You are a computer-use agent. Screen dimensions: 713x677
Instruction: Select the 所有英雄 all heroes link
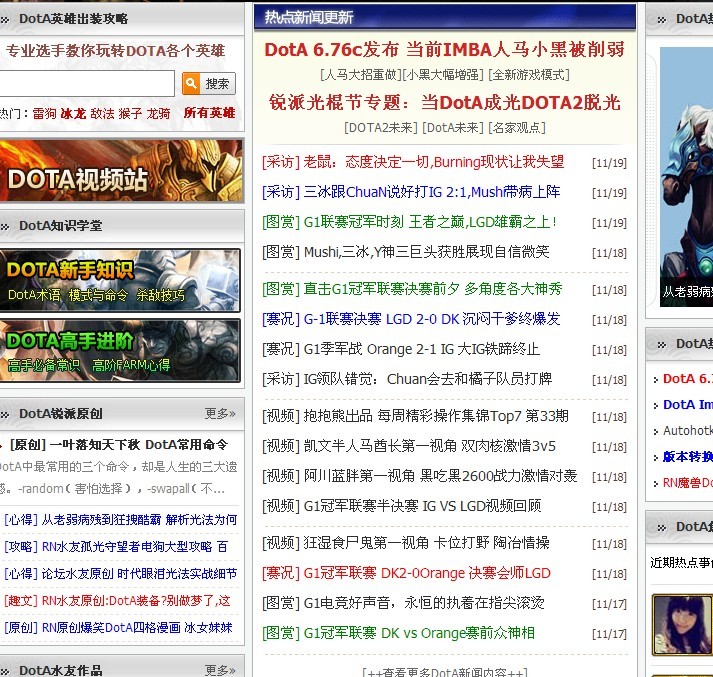(209, 114)
